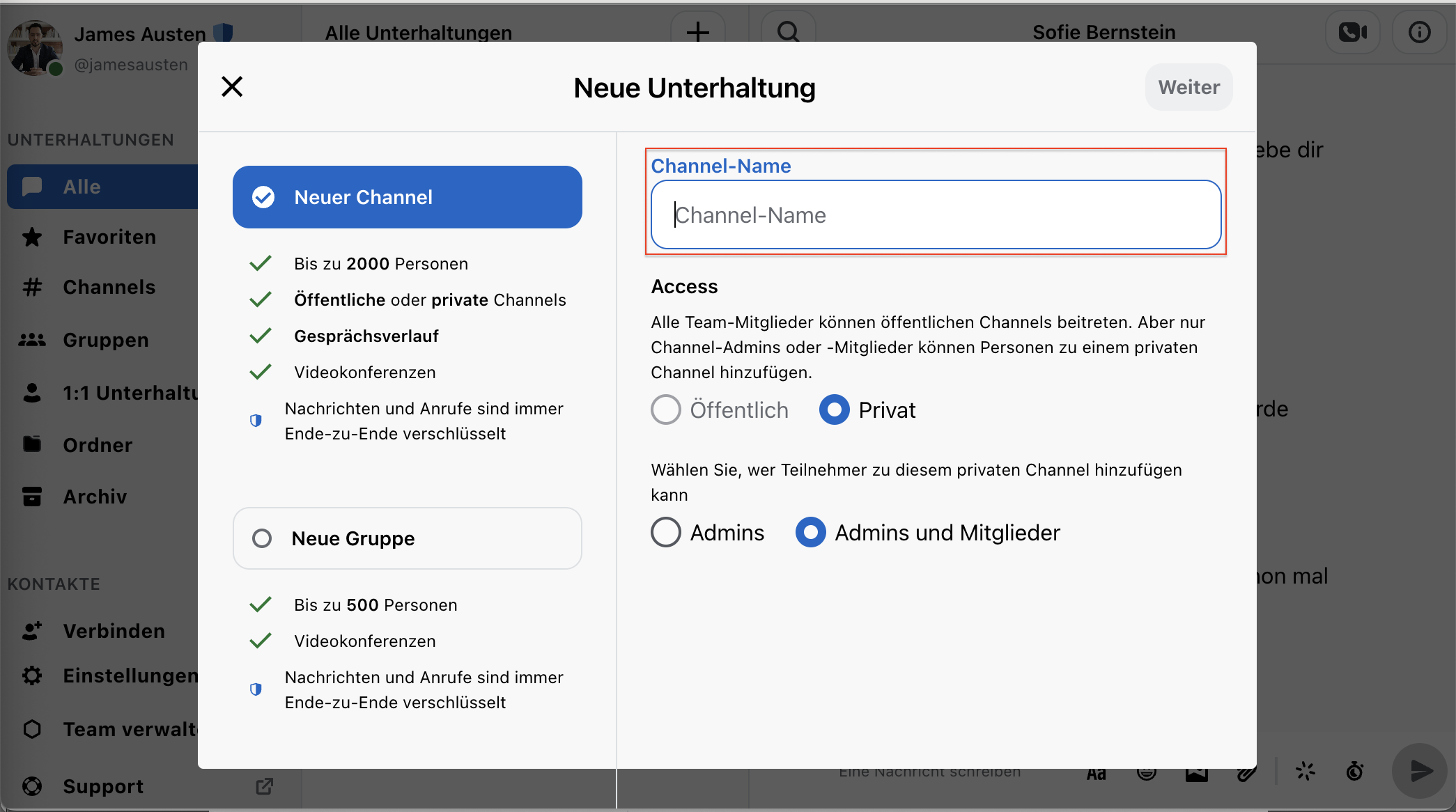The height and width of the screenshot is (812, 1456).
Task: Close the Neue Unterhaltung dialog
Action: pyautogui.click(x=232, y=87)
